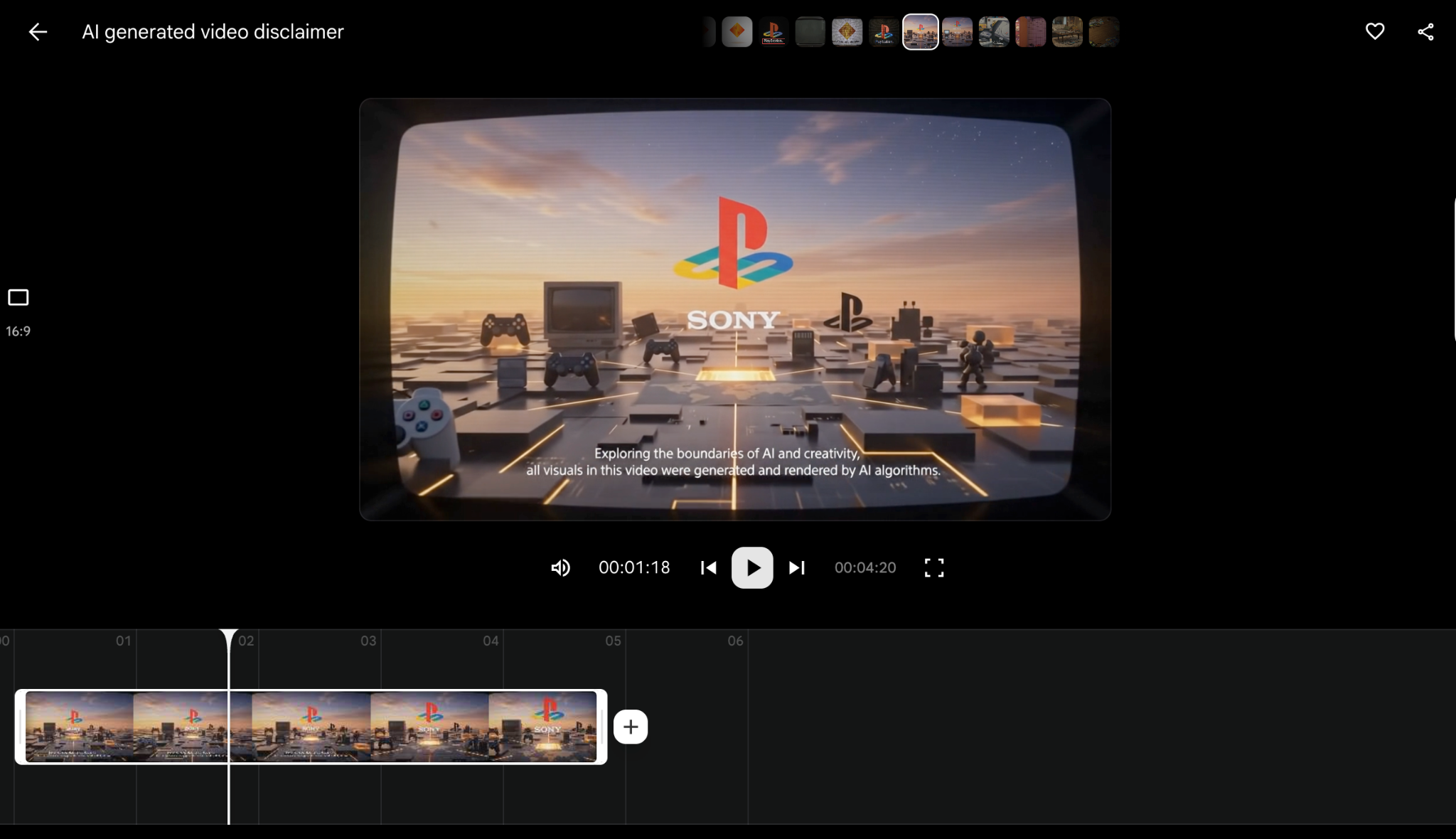
Task: Click the current time 00:01:18
Action: tap(634, 567)
